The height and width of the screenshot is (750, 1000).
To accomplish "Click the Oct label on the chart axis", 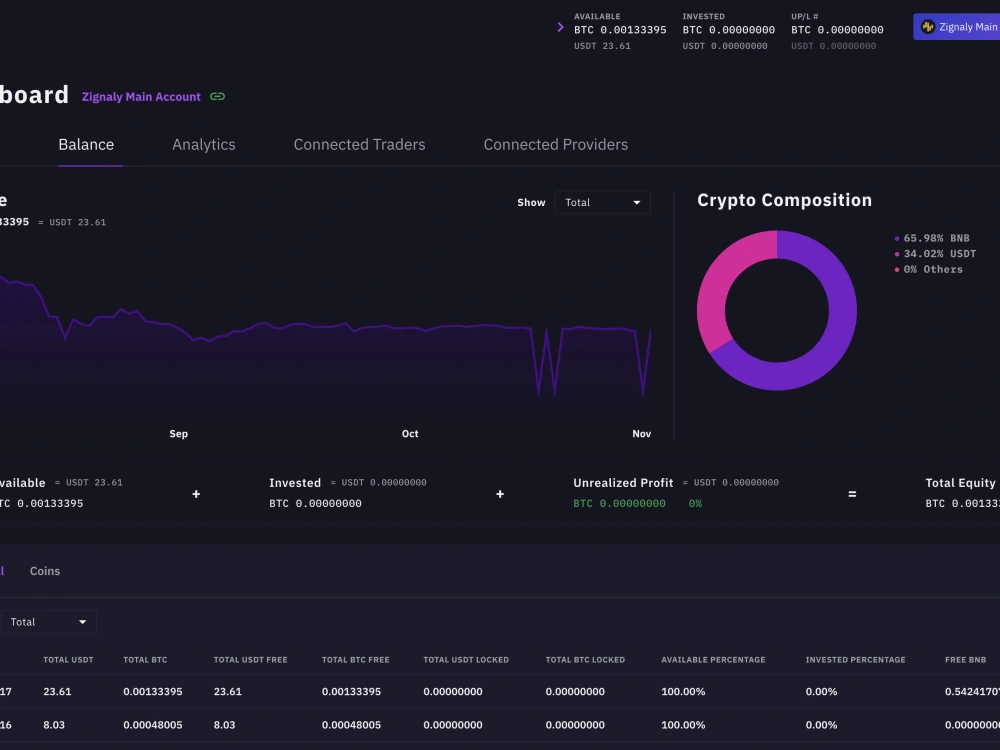I will pos(410,434).
